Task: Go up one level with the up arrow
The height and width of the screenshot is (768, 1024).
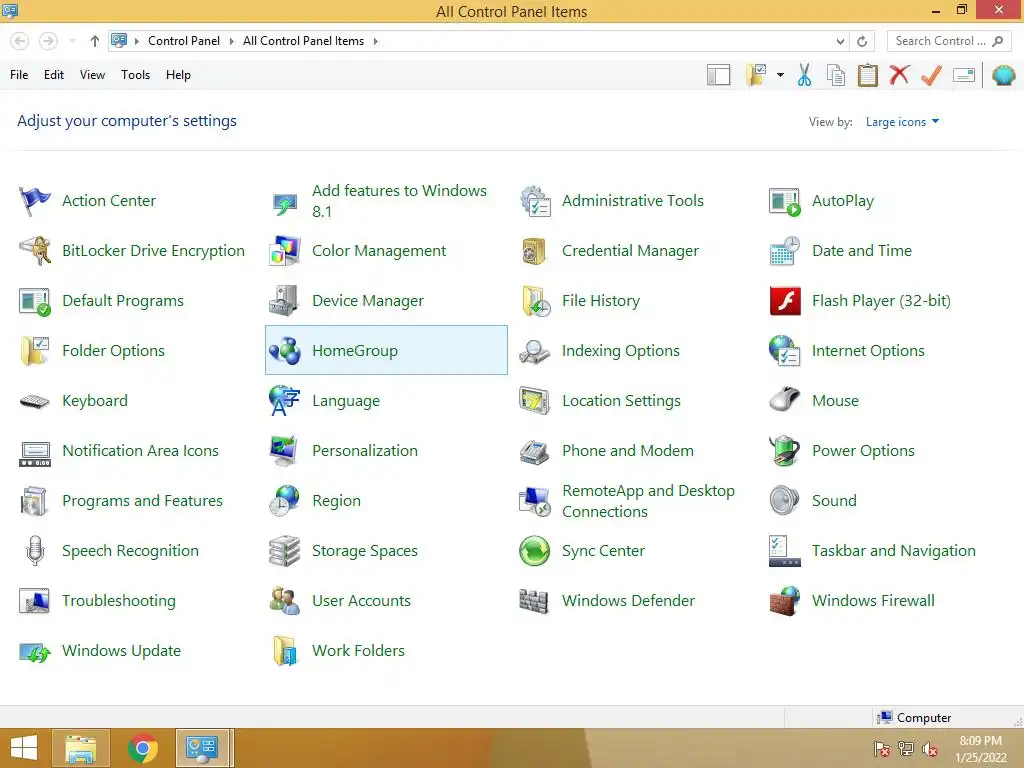Action: coord(95,41)
